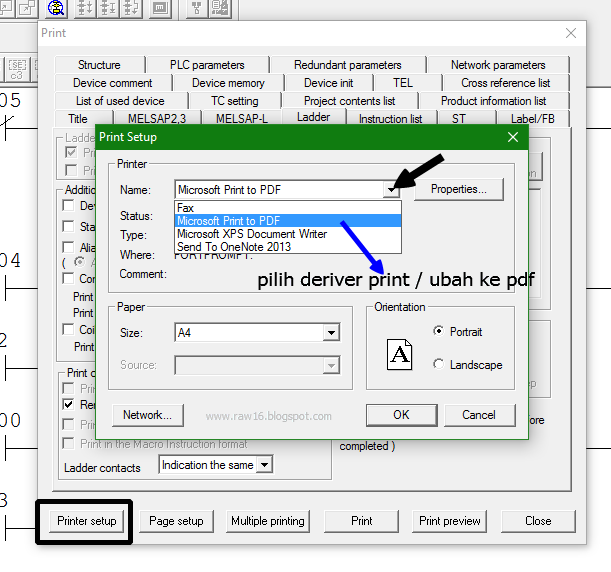Screen dimensions: 611x572
Task: Click the dashed SE c3 toolbar icon
Action: [17, 69]
